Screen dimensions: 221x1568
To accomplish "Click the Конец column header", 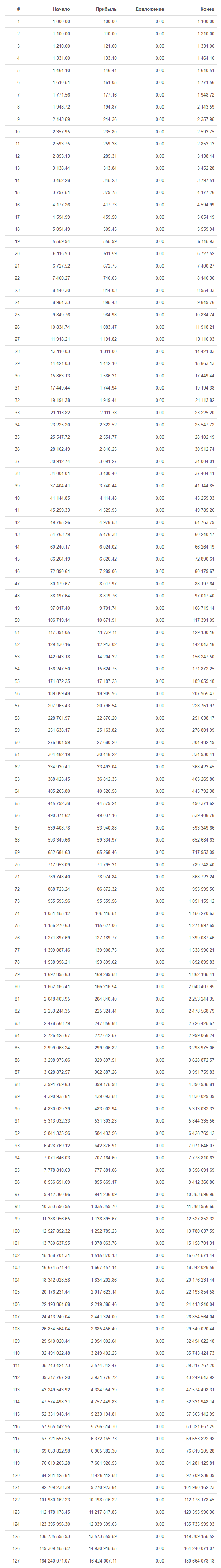I will click(207, 9).
